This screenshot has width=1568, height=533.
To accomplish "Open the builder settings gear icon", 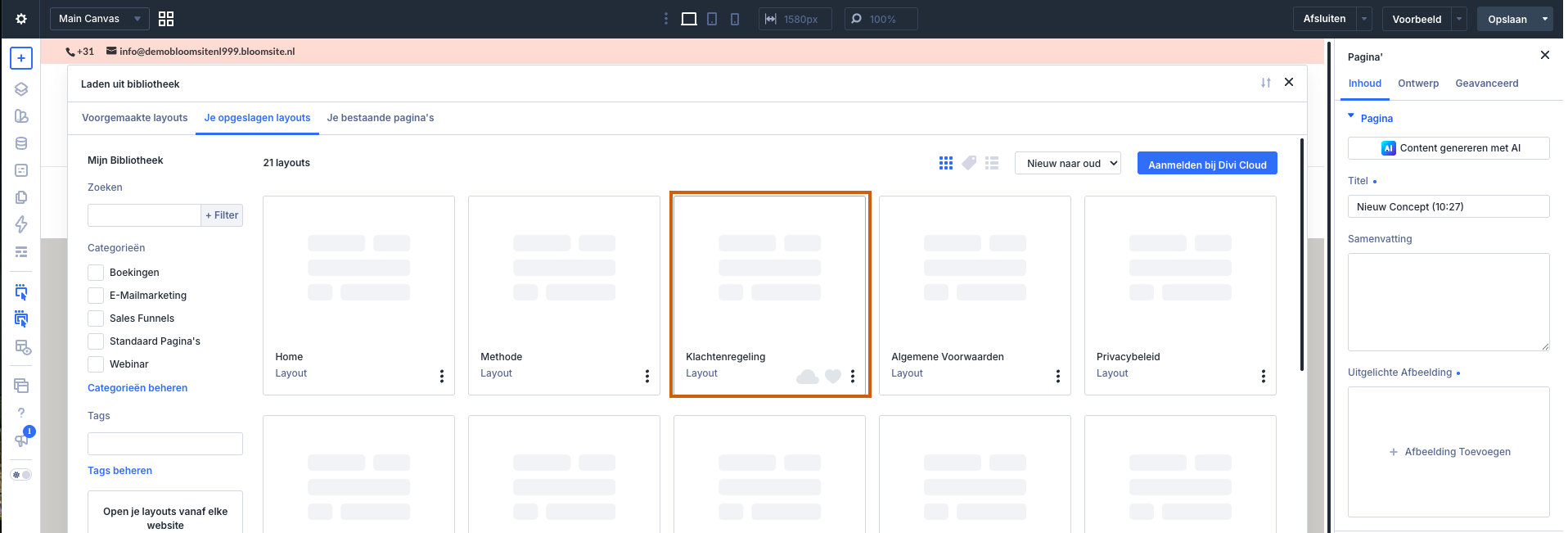I will coord(21,19).
